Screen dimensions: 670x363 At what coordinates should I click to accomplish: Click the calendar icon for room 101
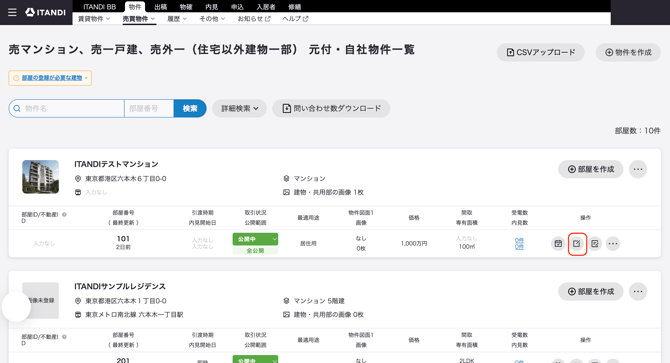[x=558, y=243]
